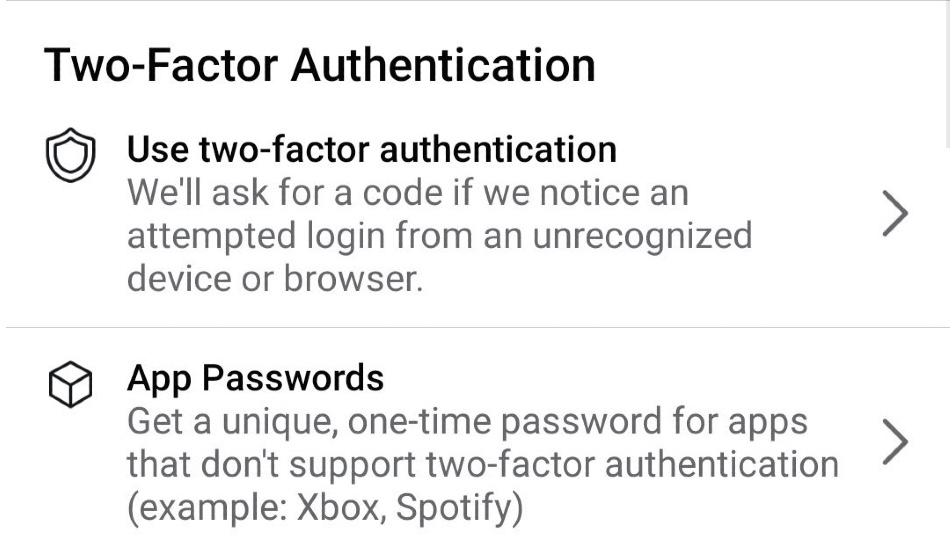
Task: Click the "(example:" text in App Passwords
Action: (x=207, y=508)
